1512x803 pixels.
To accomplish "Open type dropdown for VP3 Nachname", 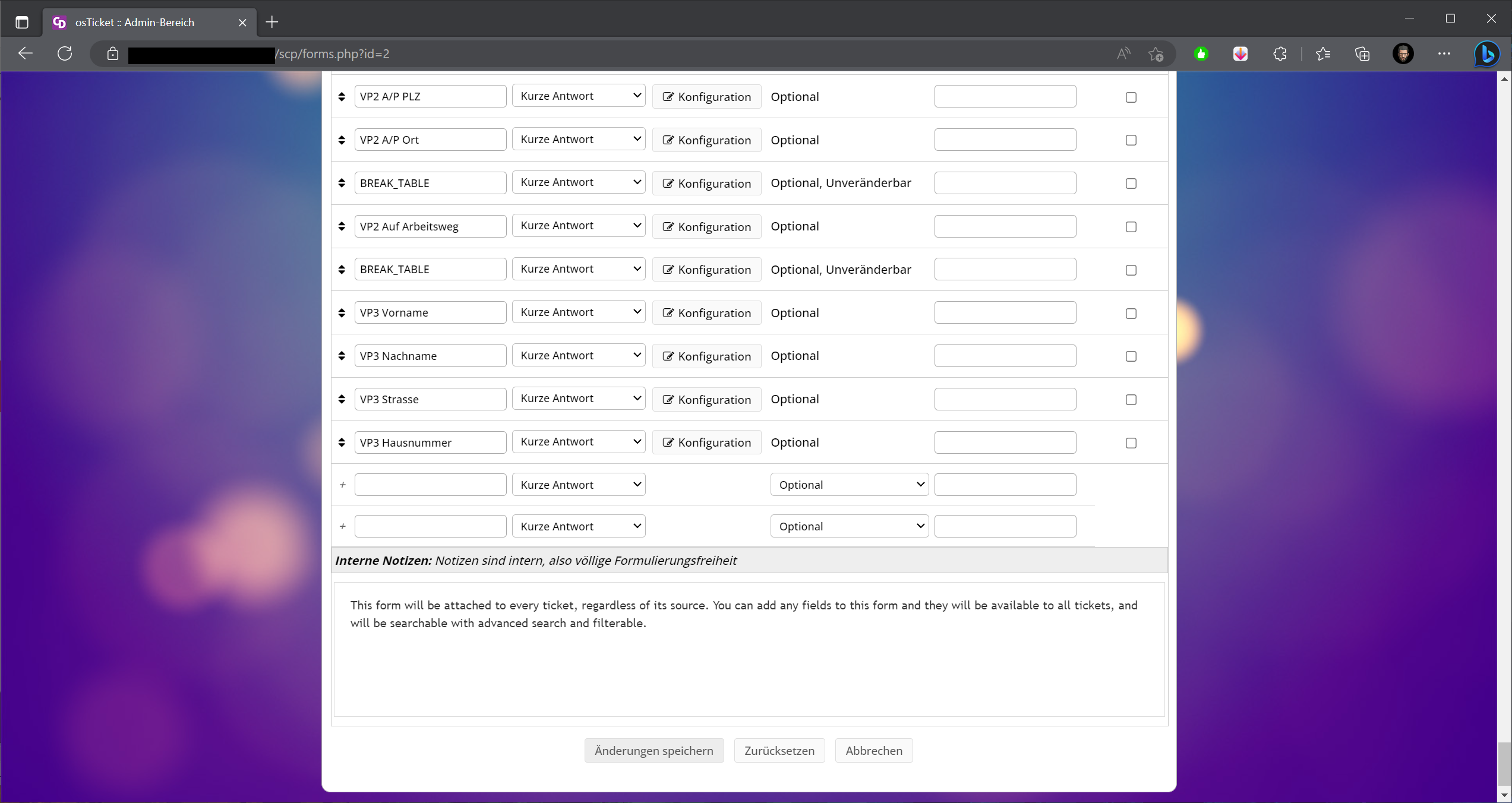I will pos(579,355).
